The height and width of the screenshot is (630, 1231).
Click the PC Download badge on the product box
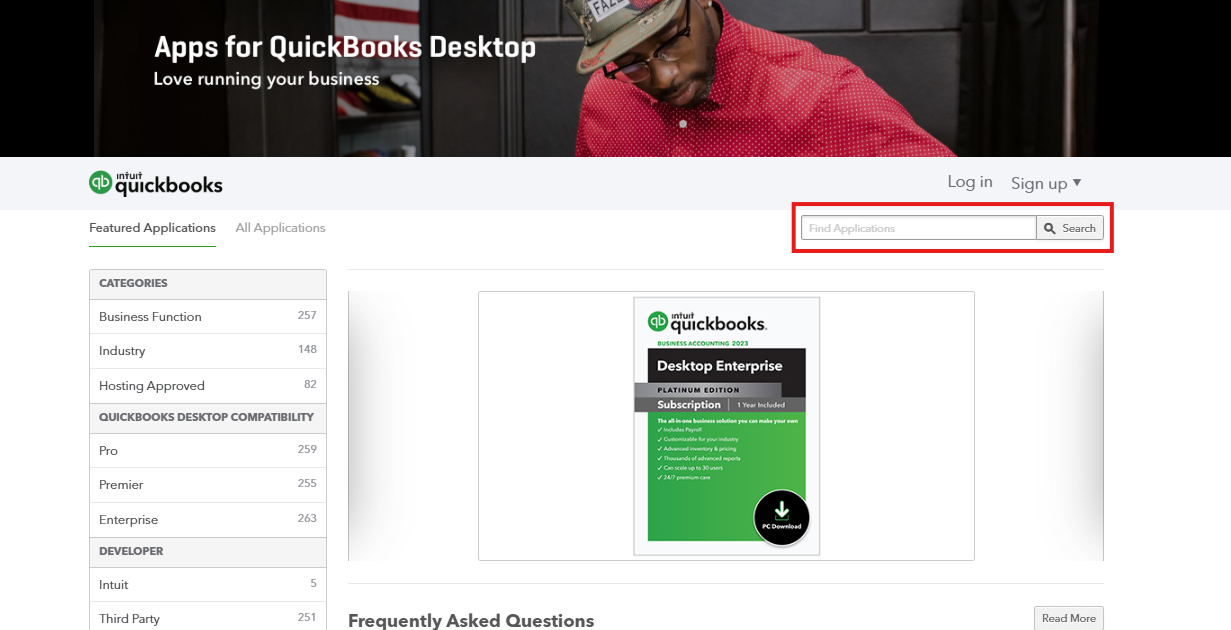coord(781,517)
